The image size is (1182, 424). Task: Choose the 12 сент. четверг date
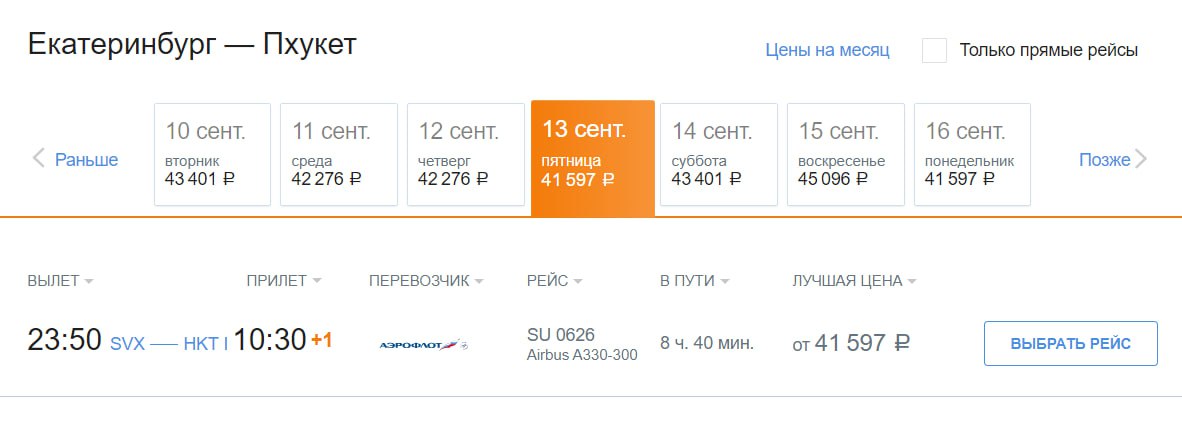tap(465, 154)
